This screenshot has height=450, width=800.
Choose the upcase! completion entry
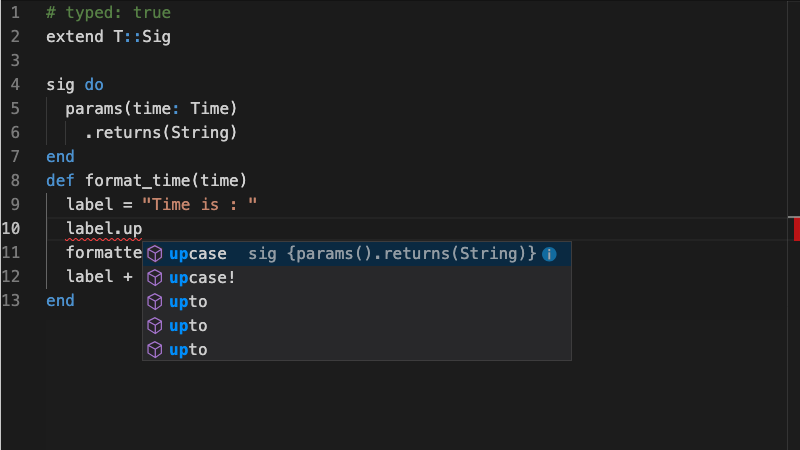(x=357, y=278)
